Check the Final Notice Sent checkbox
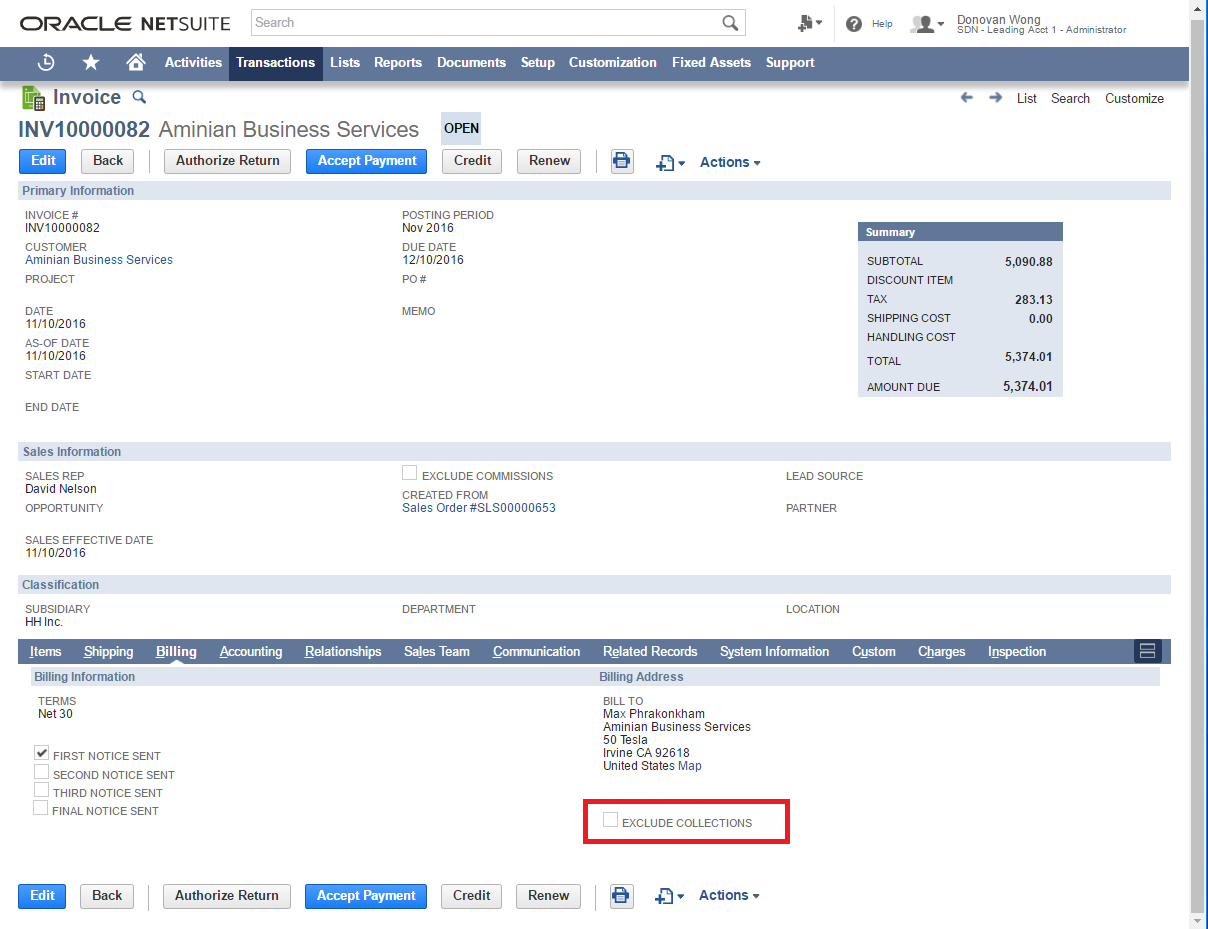Viewport: 1208px width, 929px height. 40,808
